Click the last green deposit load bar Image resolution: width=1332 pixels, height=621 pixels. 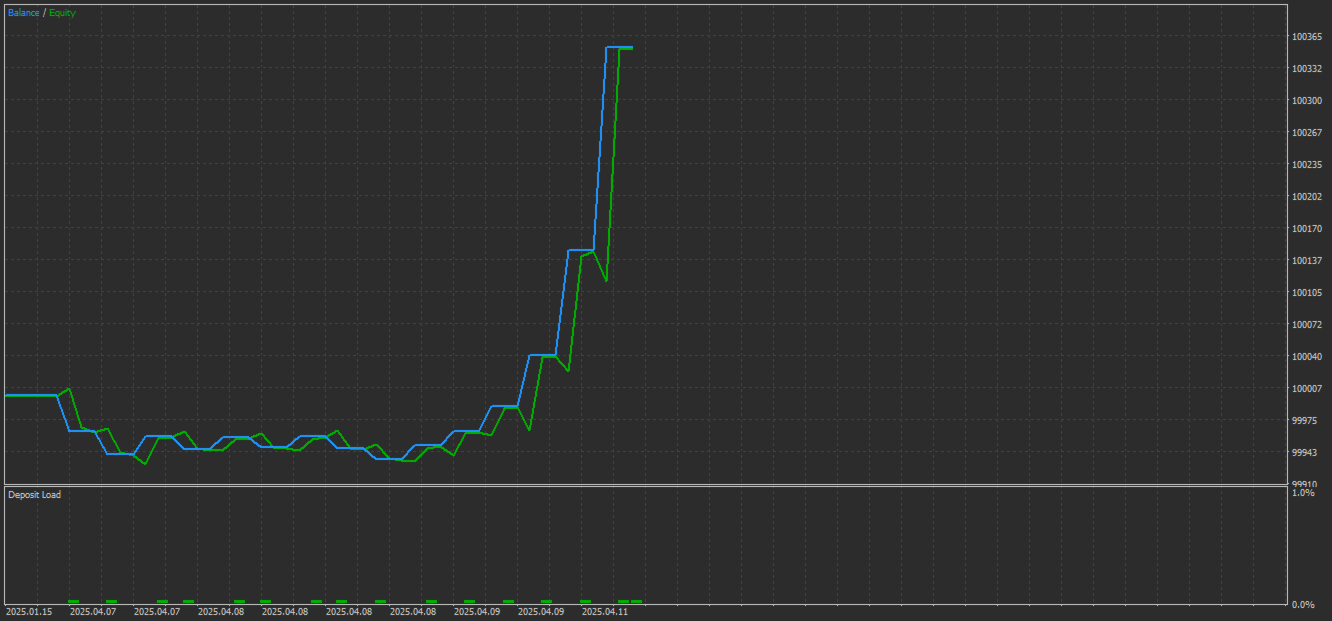point(637,601)
